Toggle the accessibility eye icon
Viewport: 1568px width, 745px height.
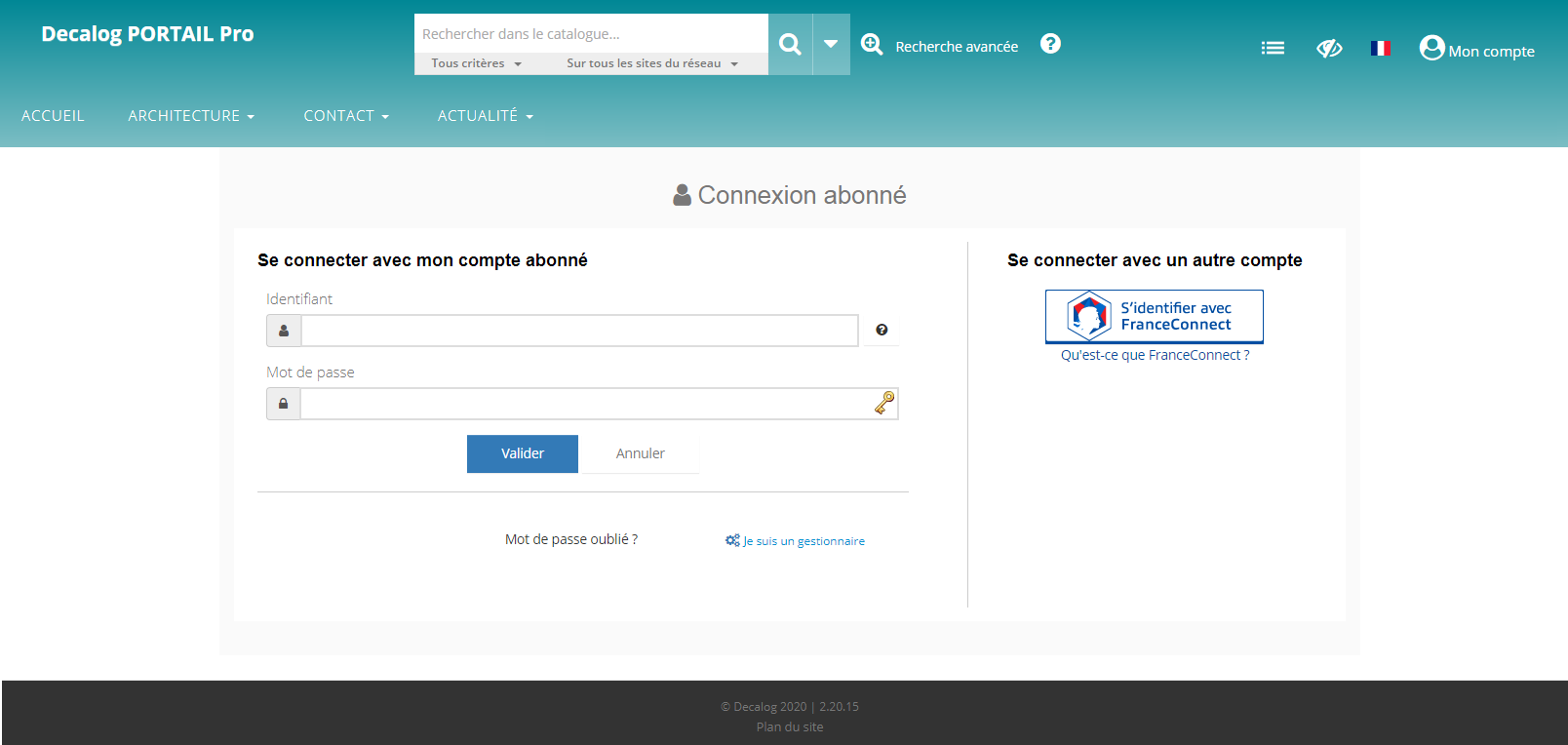[x=1329, y=48]
